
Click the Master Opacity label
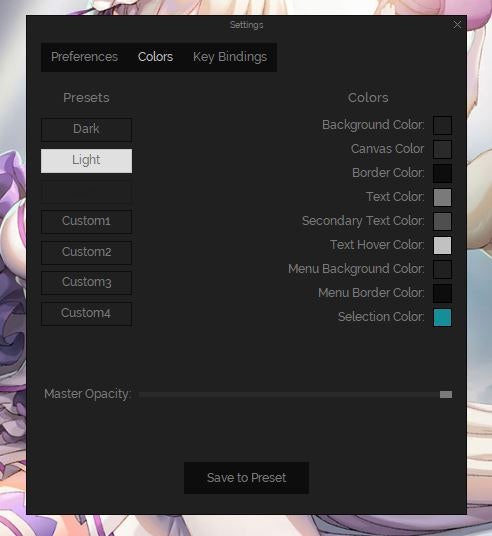88,394
